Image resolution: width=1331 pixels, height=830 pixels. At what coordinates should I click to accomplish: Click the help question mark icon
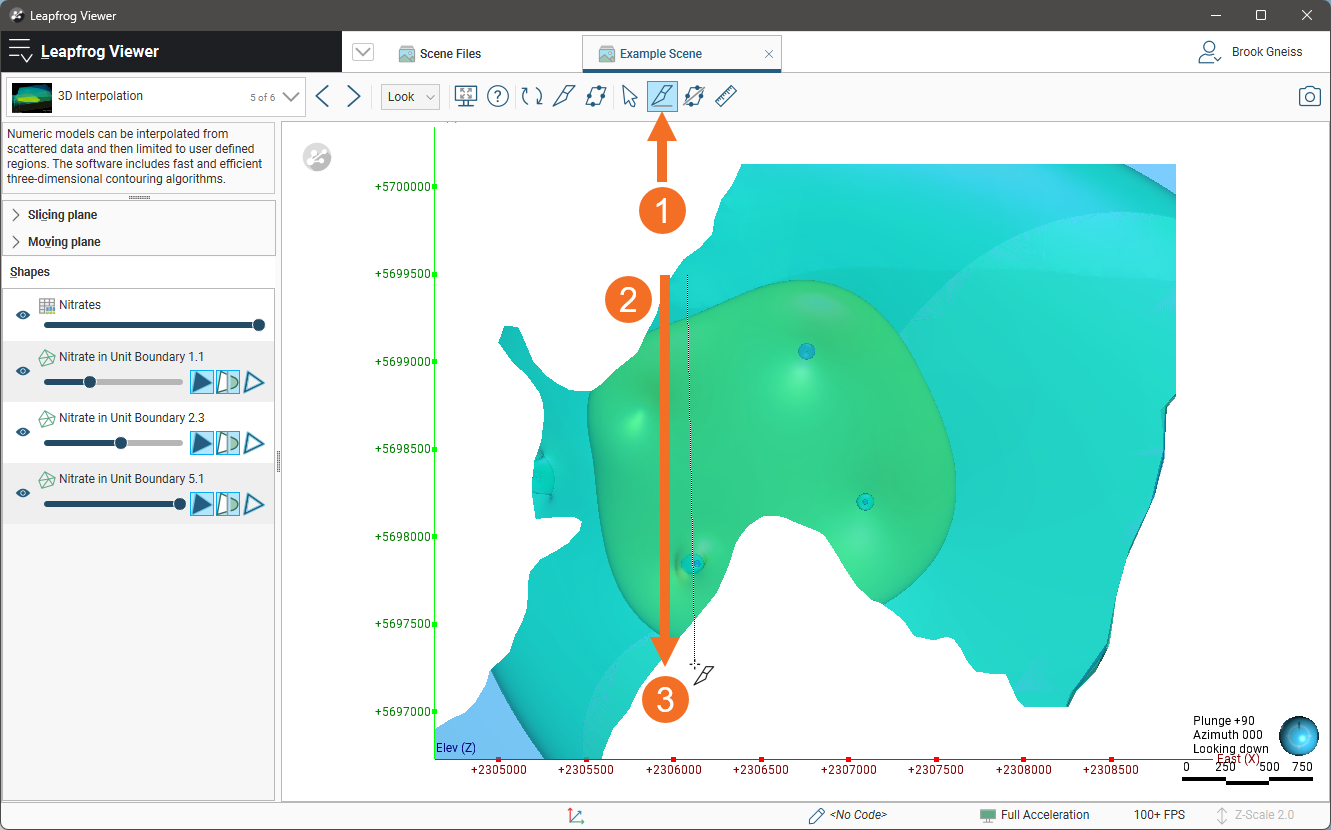point(498,96)
